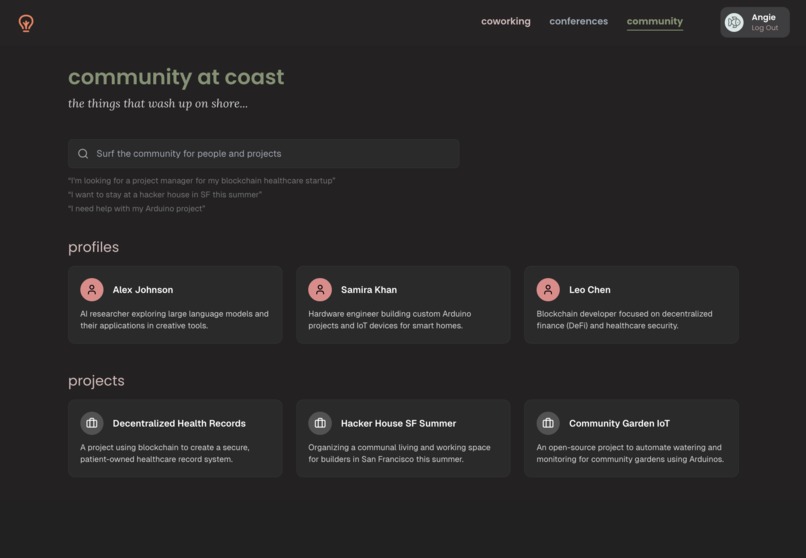806x558 pixels.
Task: Click the lightbulb logo icon
Action: pyautogui.click(x=26, y=23)
